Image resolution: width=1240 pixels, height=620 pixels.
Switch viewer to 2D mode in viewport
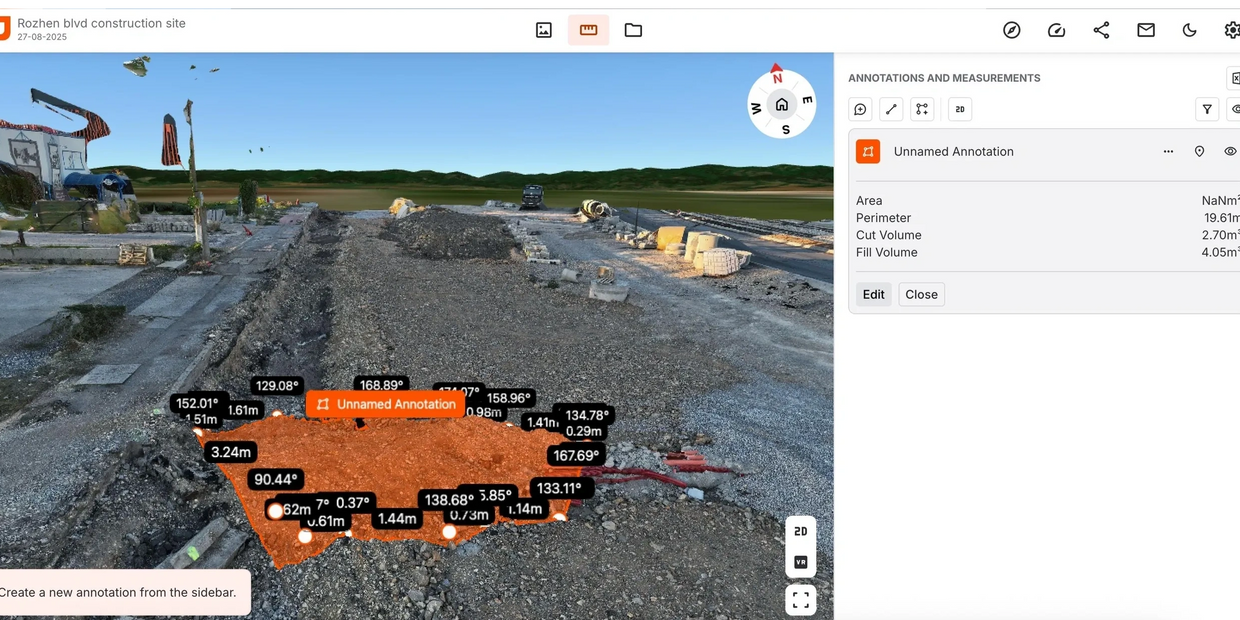click(800, 532)
